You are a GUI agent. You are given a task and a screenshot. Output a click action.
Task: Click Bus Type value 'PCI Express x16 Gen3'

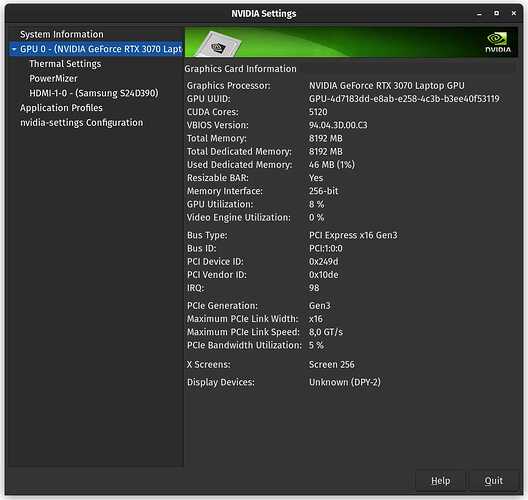(x=353, y=235)
